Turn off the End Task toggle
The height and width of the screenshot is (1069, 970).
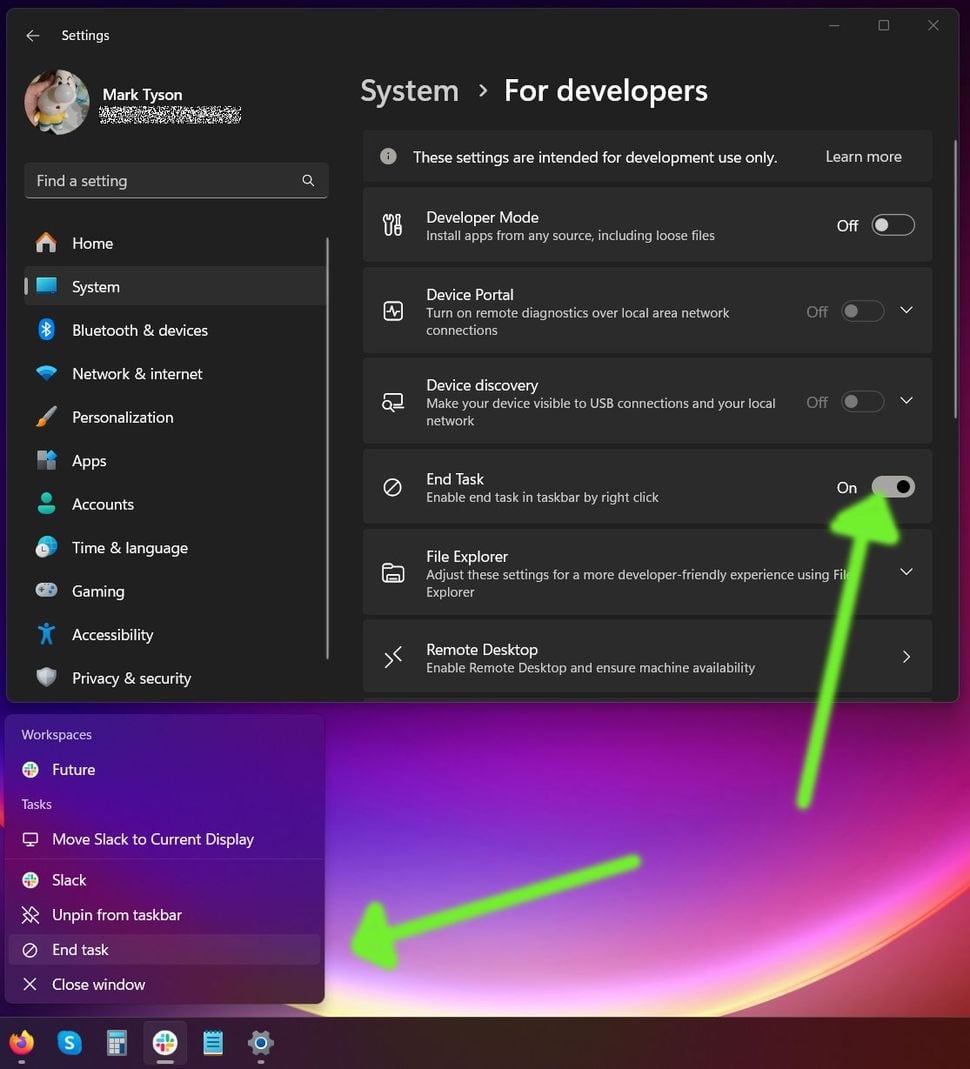(893, 487)
